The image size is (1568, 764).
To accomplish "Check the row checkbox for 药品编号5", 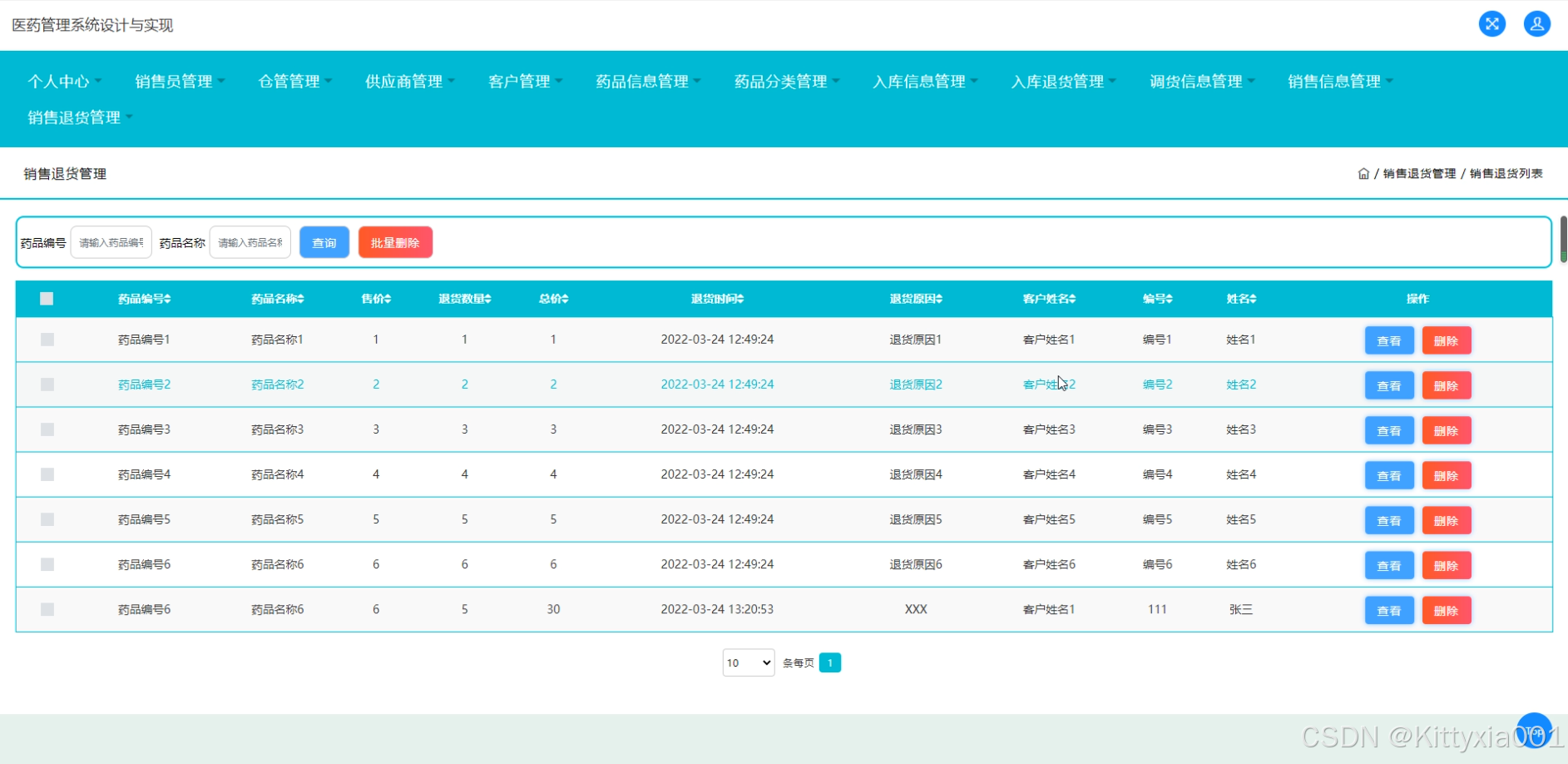I will point(47,519).
